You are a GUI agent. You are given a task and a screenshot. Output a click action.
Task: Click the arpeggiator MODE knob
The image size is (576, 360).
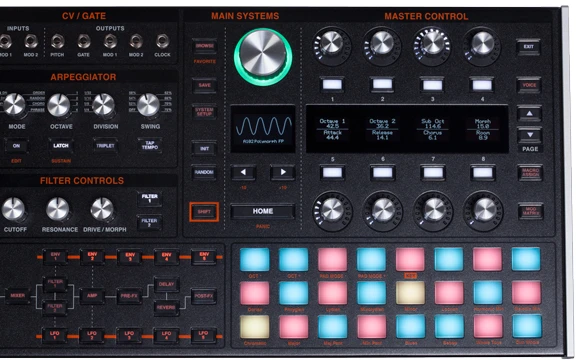14,104
